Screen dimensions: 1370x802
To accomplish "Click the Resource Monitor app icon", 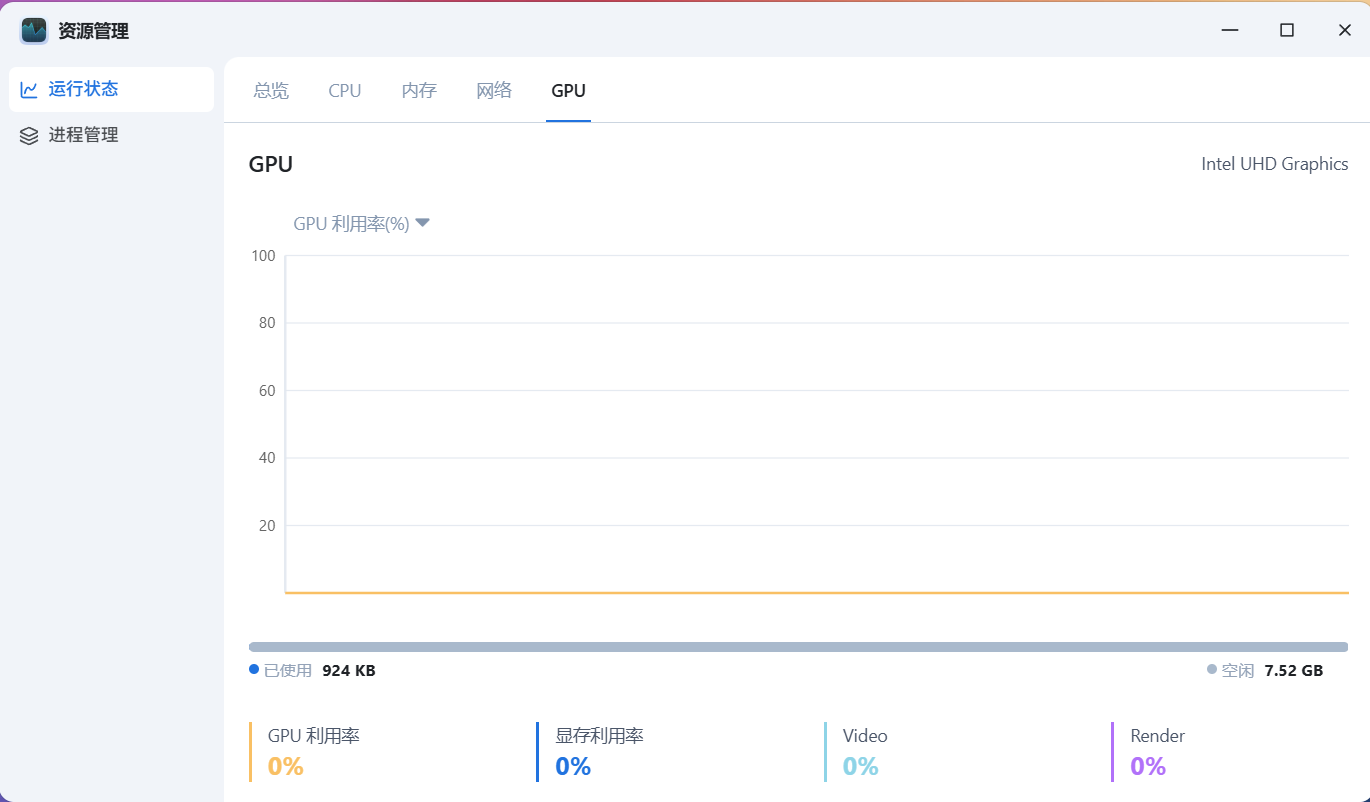I will pyautogui.click(x=34, y=31).
